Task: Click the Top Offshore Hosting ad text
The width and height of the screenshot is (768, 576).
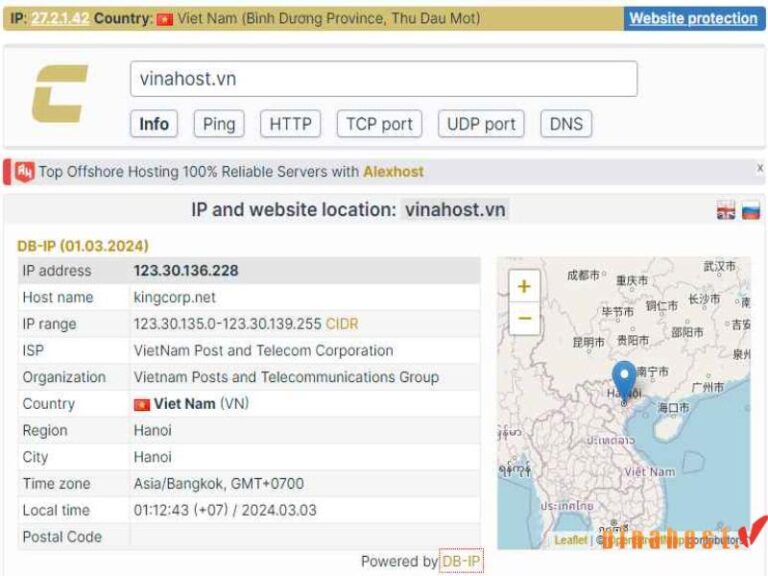Action: [198, 172]
